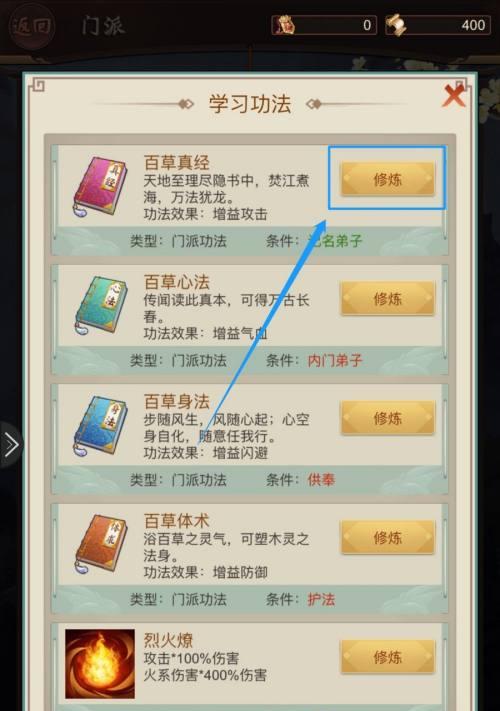
Task: Train 百草身法 with its 修炼 button
Action: click(x=388, y=418)
